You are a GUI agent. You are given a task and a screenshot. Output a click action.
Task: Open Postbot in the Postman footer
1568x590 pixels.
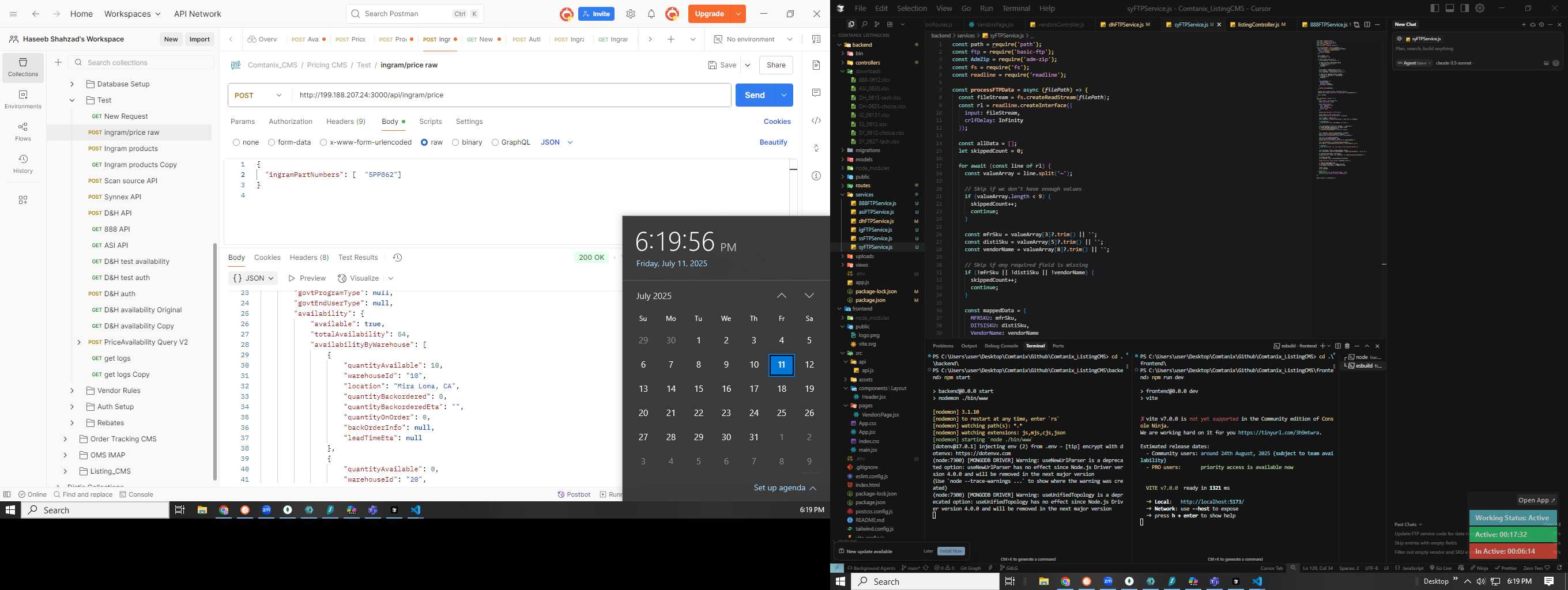pos(574,494)
